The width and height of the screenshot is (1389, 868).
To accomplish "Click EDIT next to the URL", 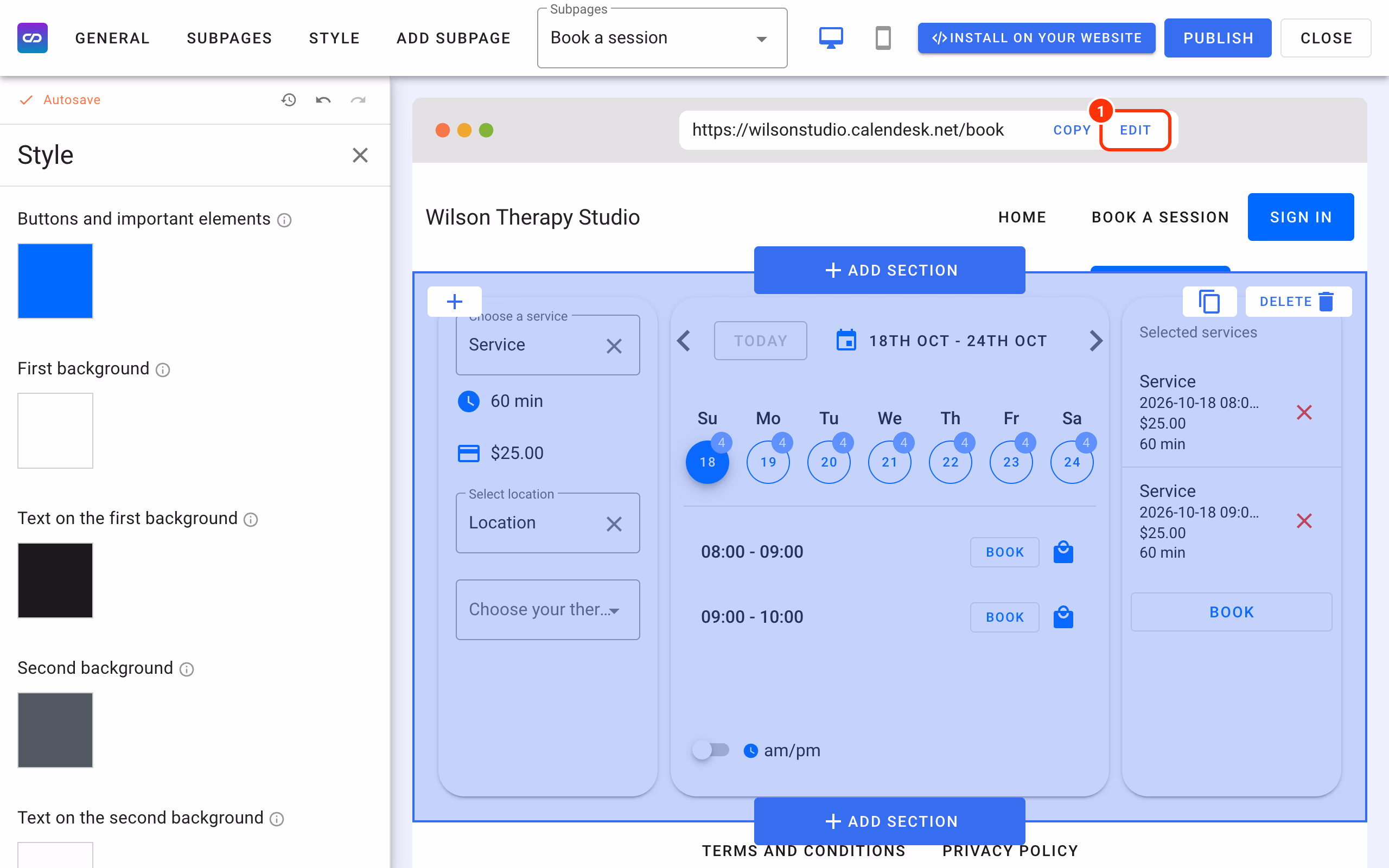I will (1135, 130).
